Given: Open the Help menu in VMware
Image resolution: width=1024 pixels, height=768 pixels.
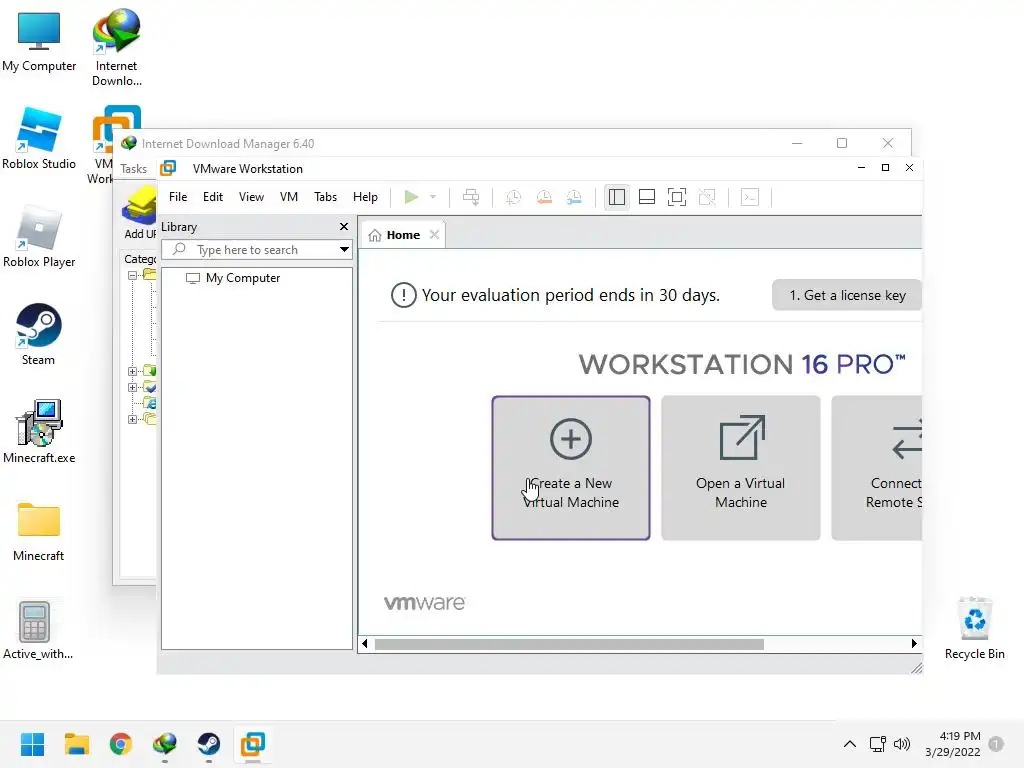Looking at the screenshot, I should (x=365, y=197).
